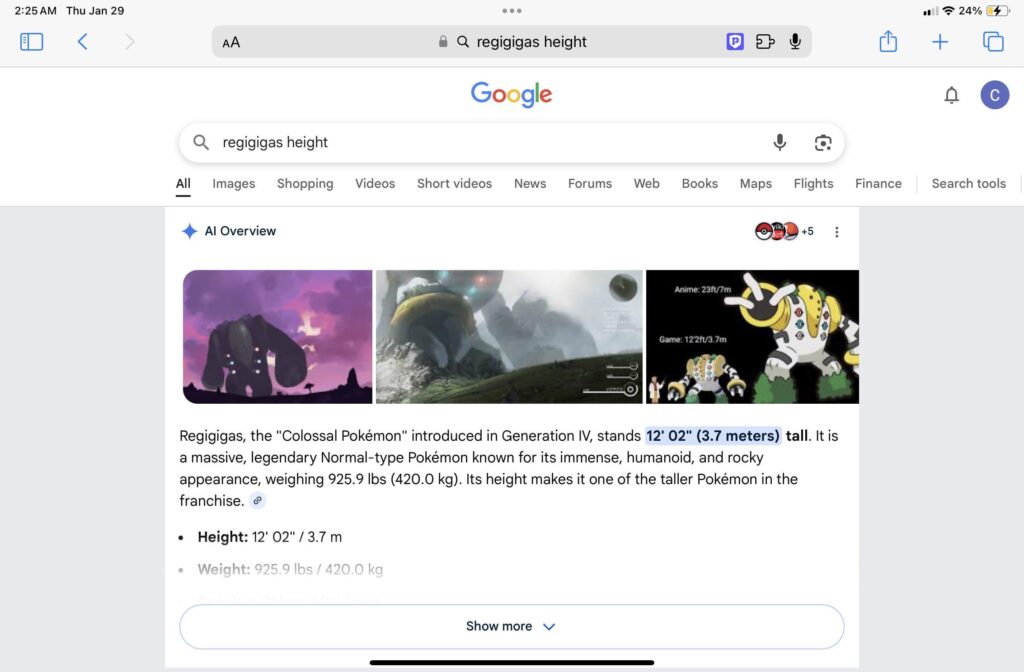Viewport: 1024px width, 672px height.
Task: Start Google voice search in search box
Action: coord(780,142)
